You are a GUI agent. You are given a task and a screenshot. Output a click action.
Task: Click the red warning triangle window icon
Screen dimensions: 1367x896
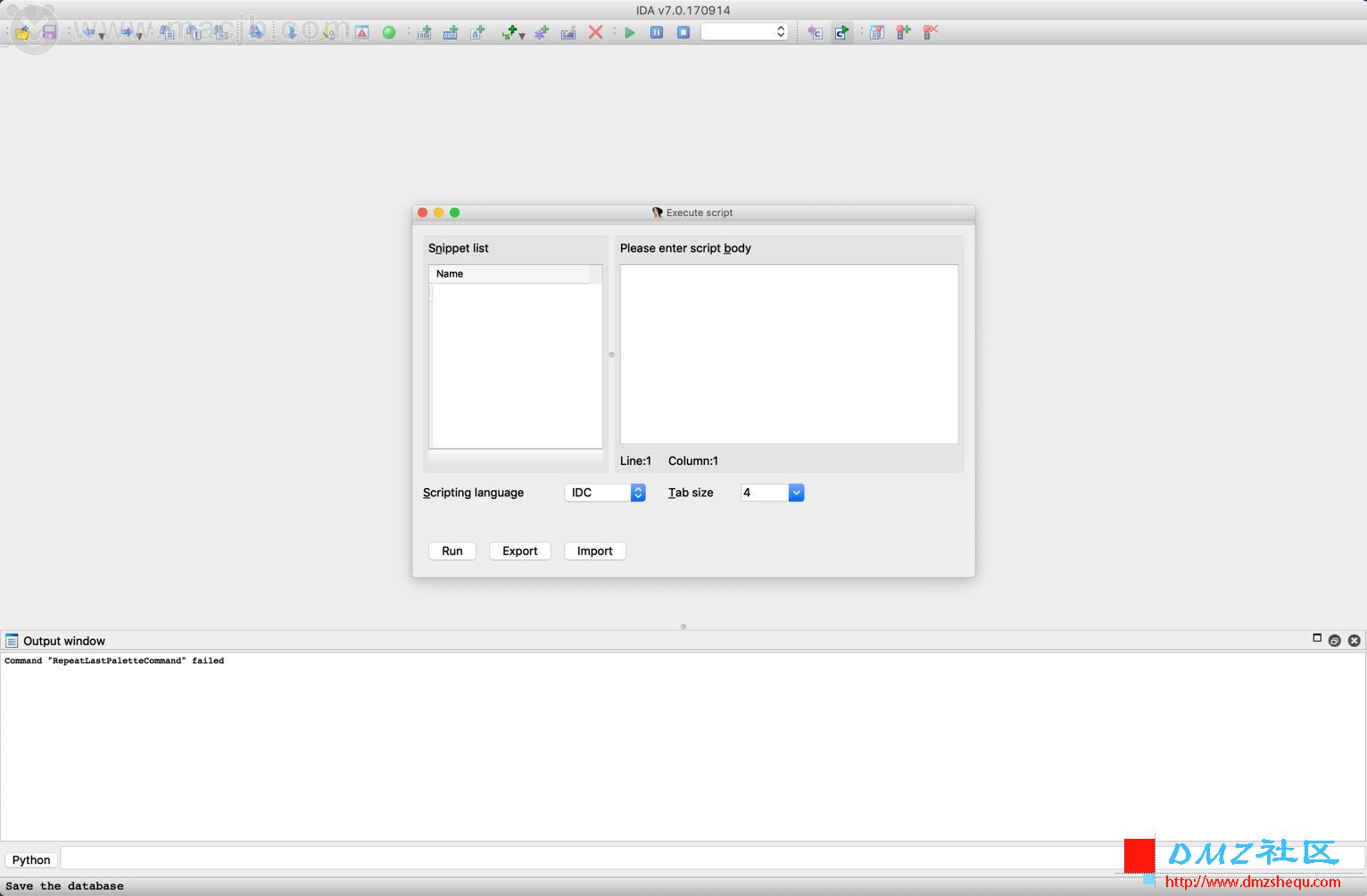coord(361,32)
